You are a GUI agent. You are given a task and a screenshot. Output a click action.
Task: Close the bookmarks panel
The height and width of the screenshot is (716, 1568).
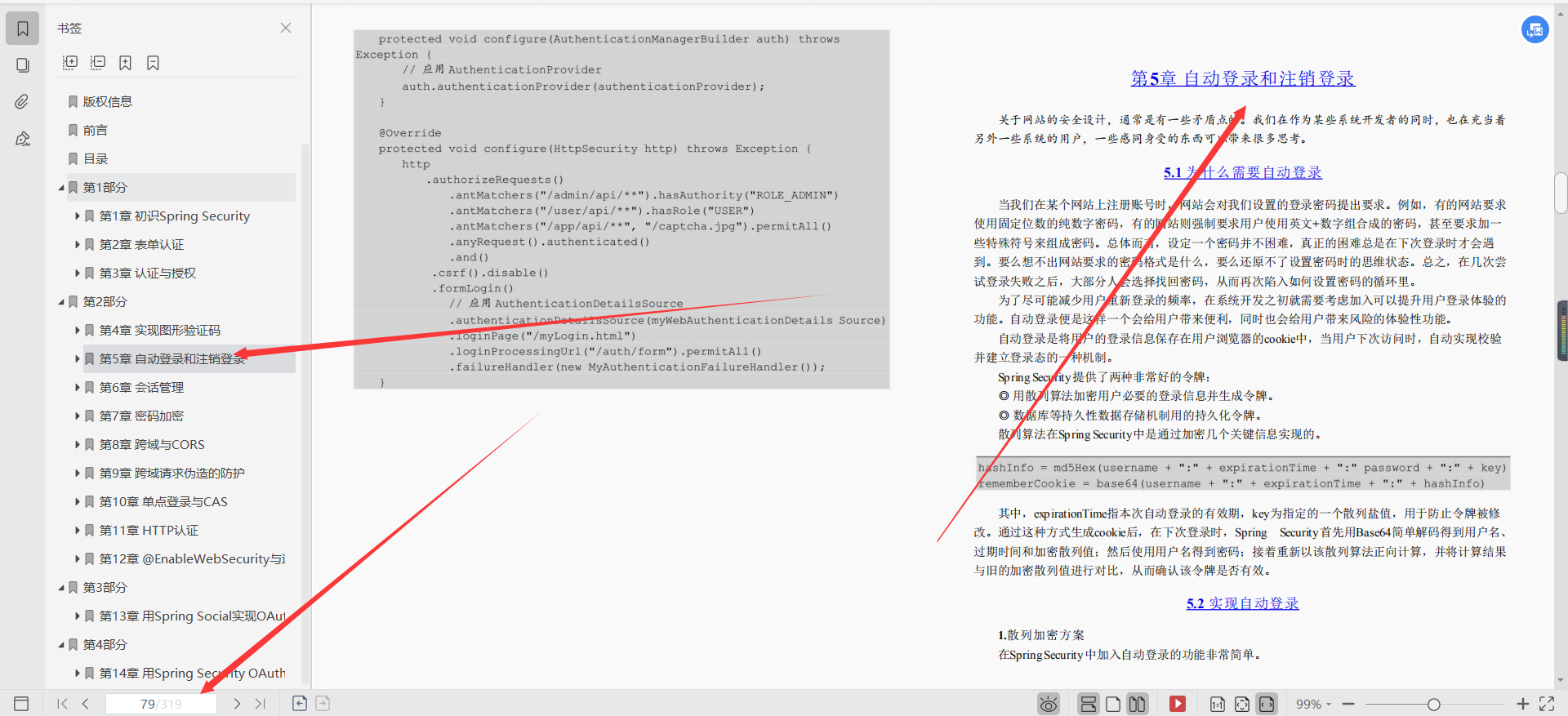(286, 28)
